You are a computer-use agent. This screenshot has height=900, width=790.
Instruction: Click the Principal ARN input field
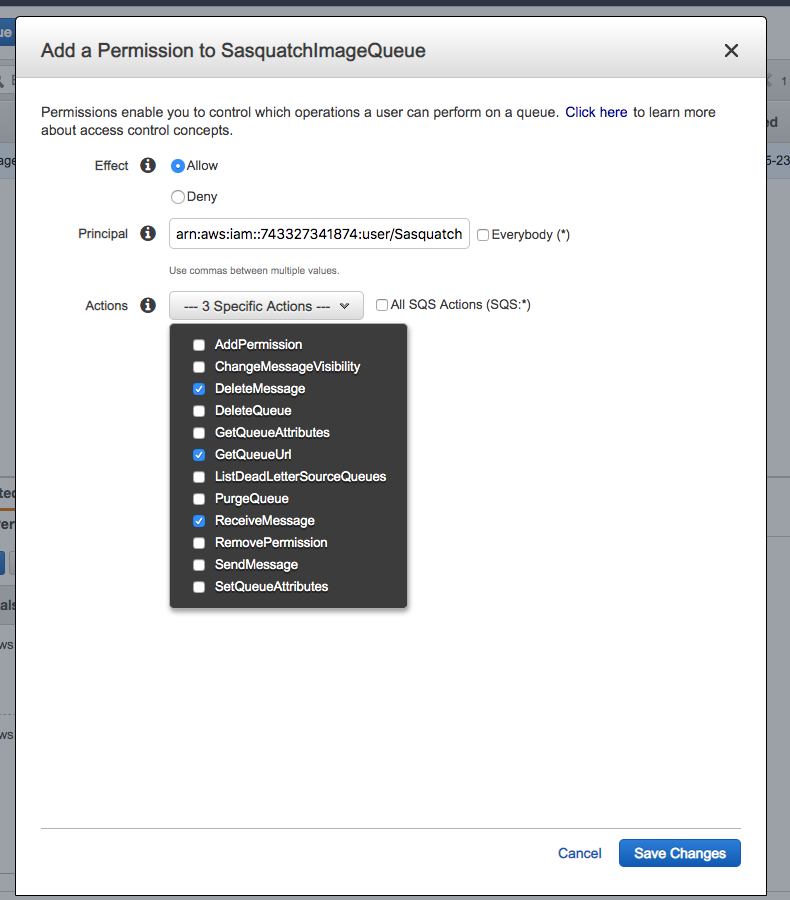319,234
